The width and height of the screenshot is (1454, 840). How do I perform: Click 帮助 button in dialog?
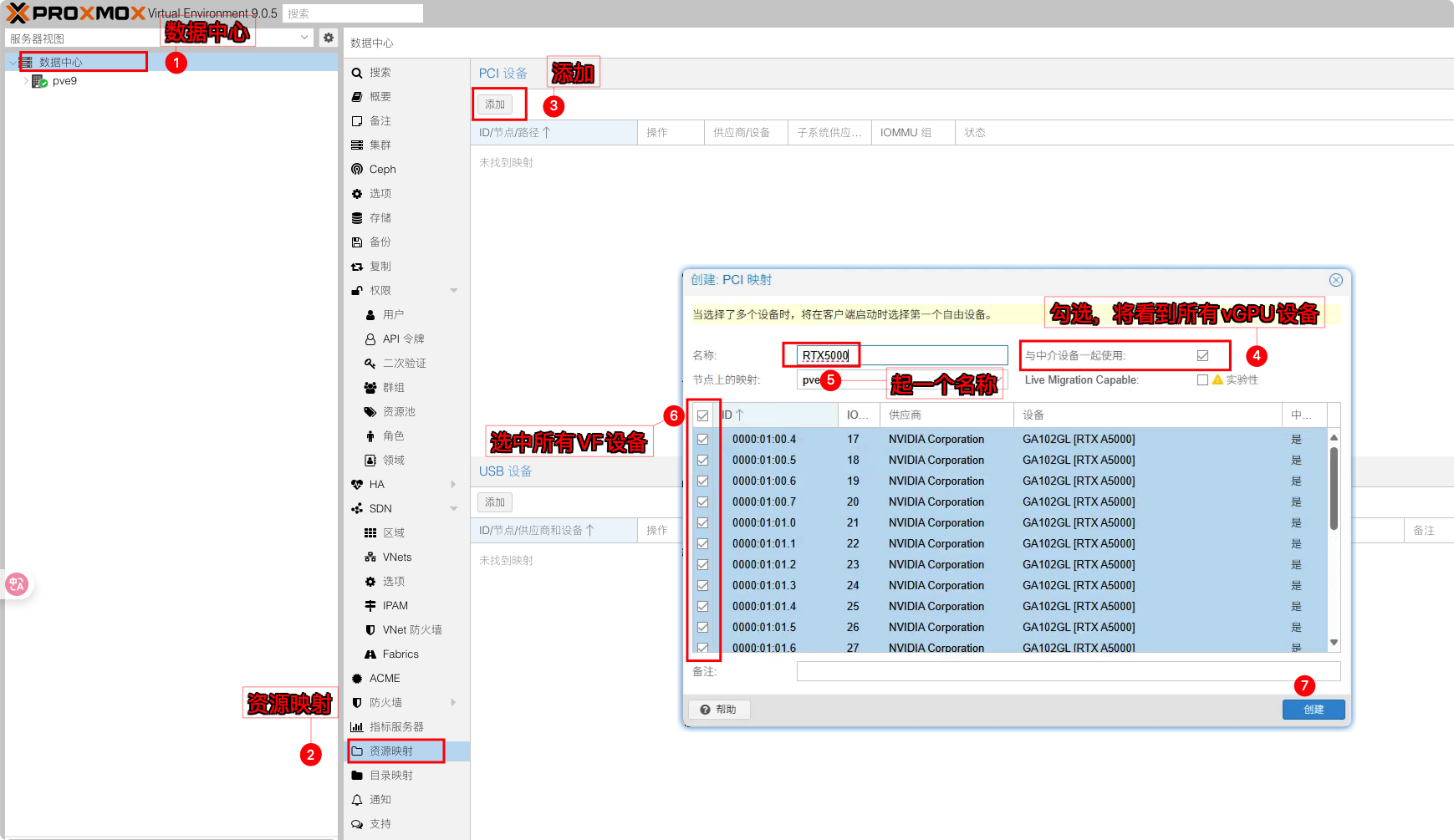coord(719,710)
